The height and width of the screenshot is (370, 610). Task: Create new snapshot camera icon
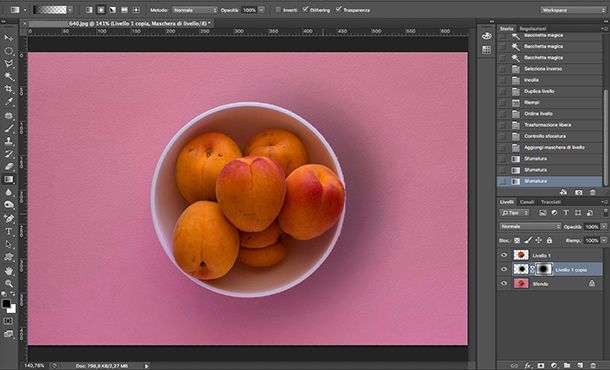(x=579, y=192)
